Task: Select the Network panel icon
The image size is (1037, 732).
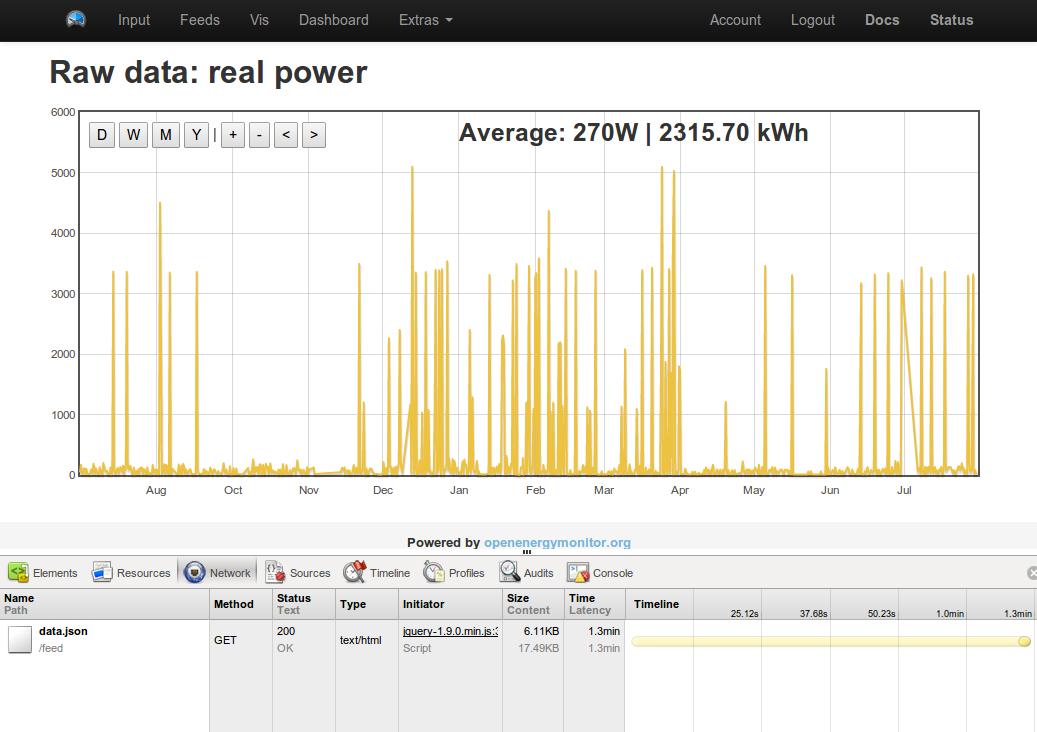Action: 194,573
